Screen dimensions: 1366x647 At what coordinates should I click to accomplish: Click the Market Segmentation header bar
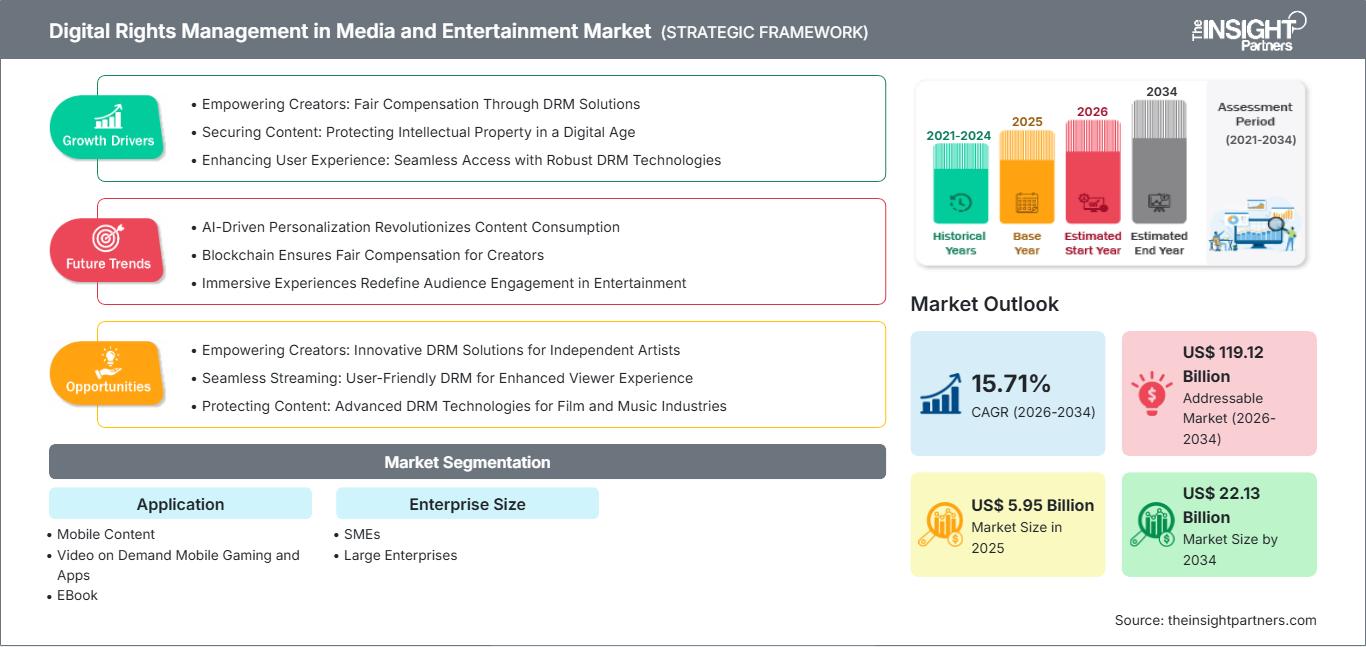pyautogui.click(x=467, y=462)
